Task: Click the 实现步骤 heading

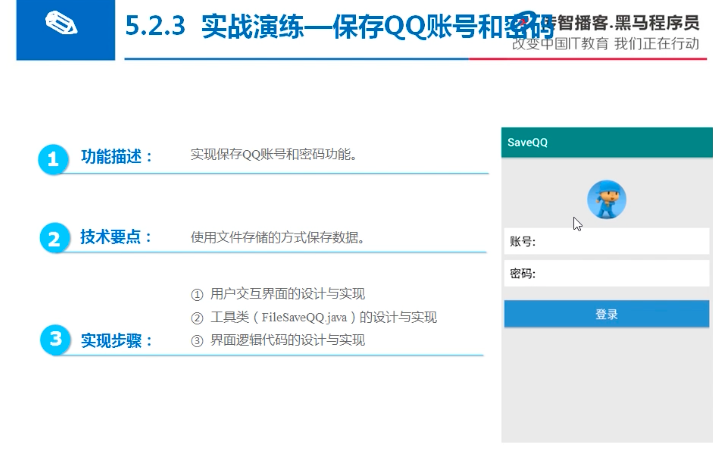Action: pos(116,341)
